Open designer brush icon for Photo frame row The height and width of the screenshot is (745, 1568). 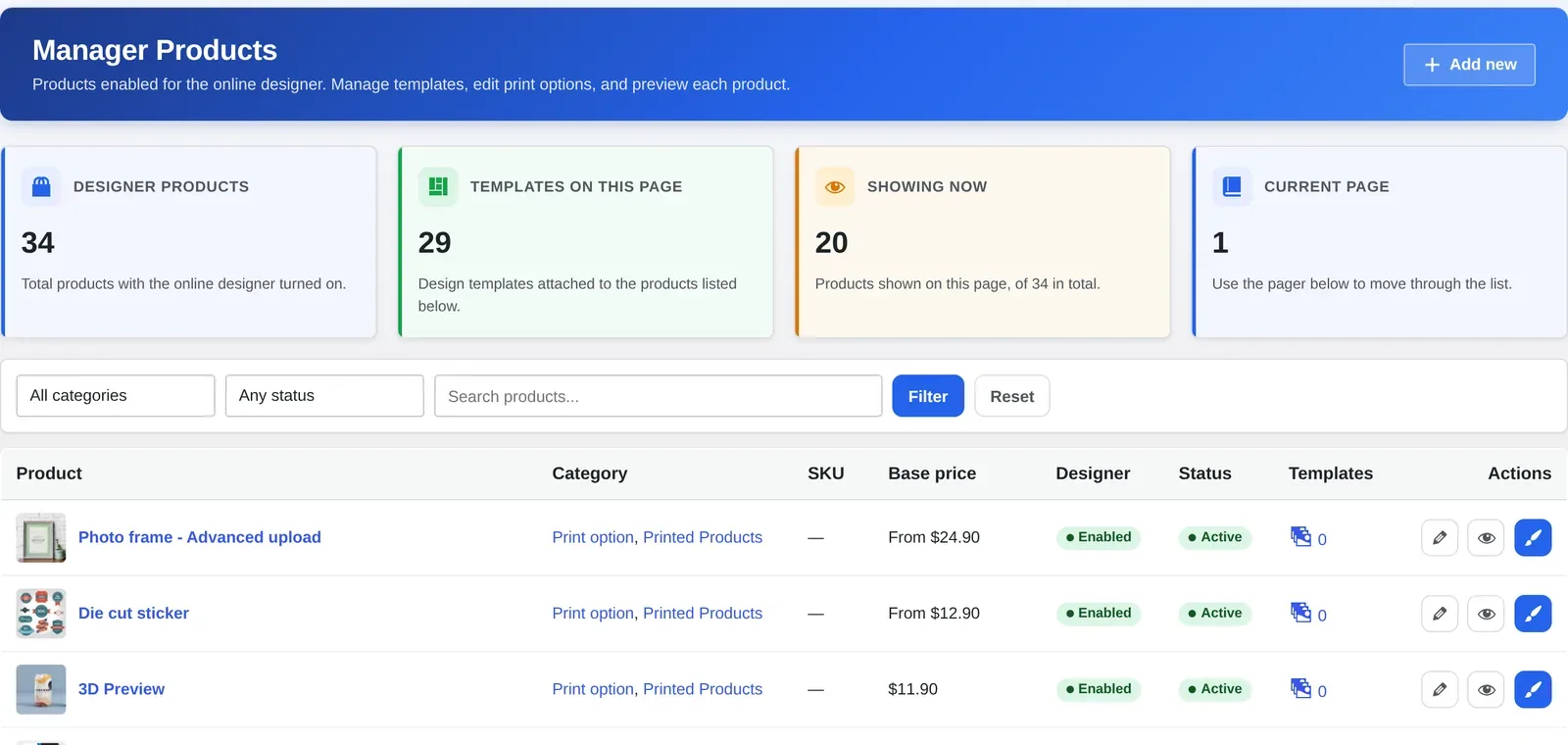tap(1533, 537)
